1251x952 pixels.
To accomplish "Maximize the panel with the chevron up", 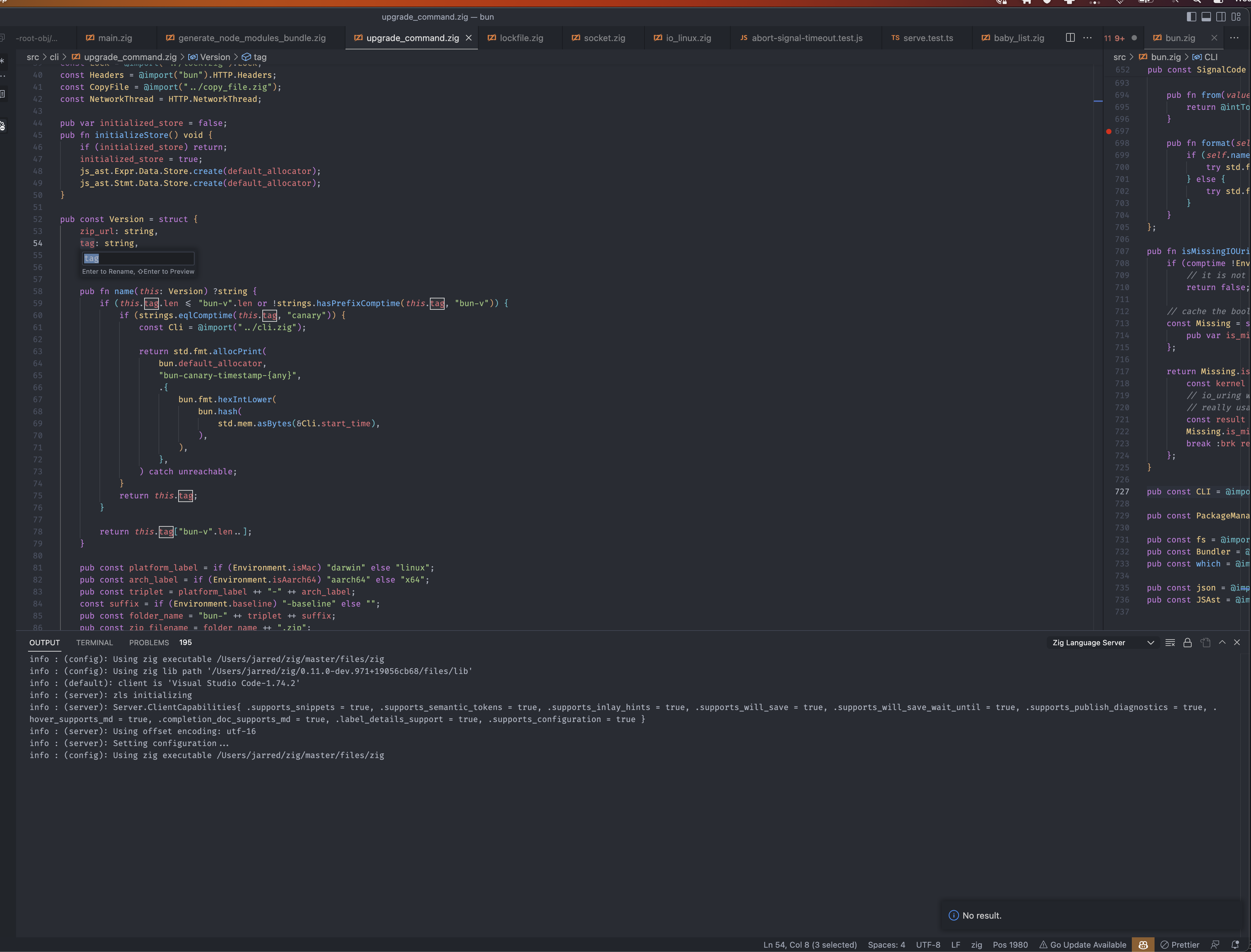I will [1222, 643].
